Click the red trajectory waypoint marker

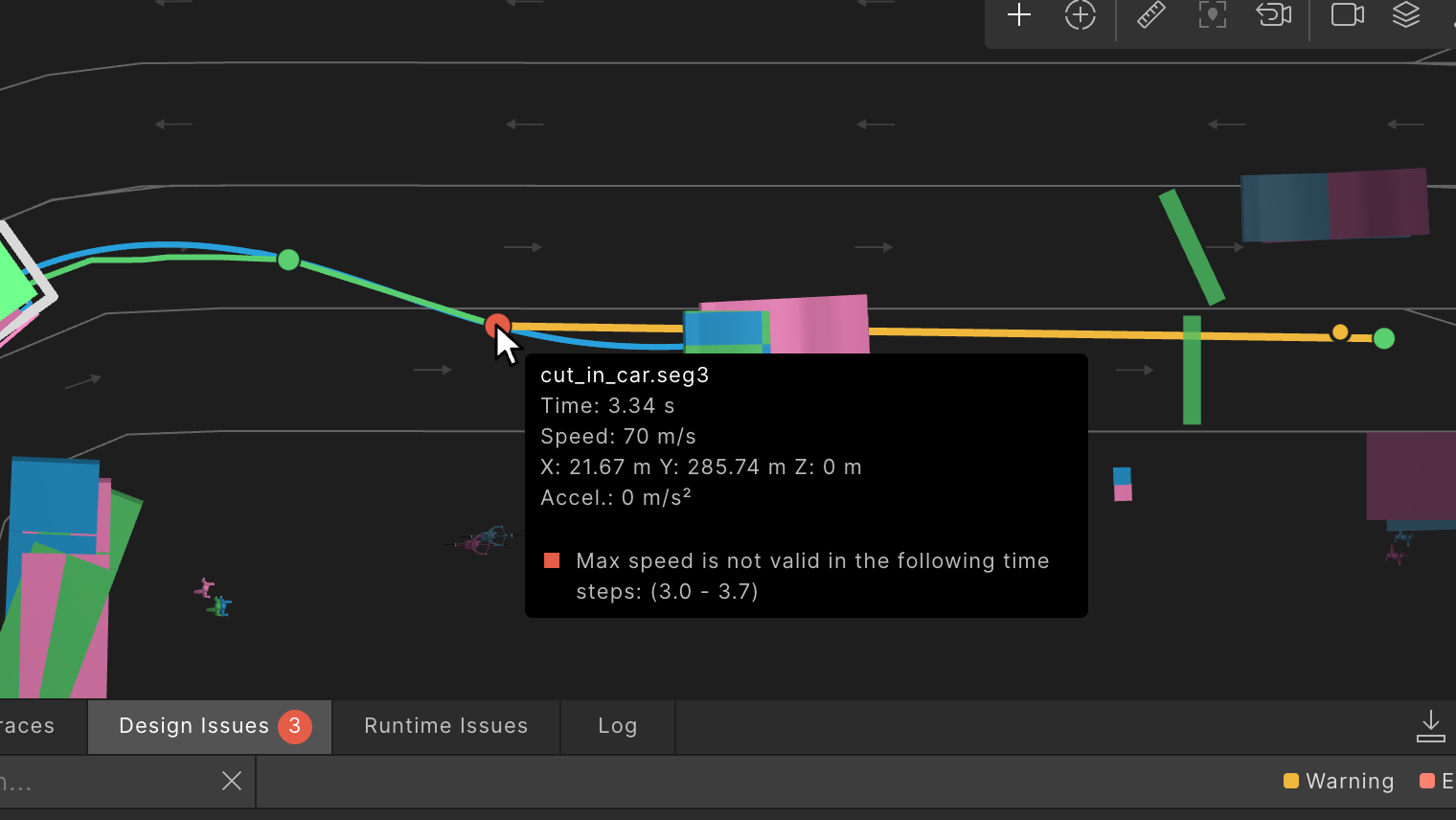tap(497, 326)
